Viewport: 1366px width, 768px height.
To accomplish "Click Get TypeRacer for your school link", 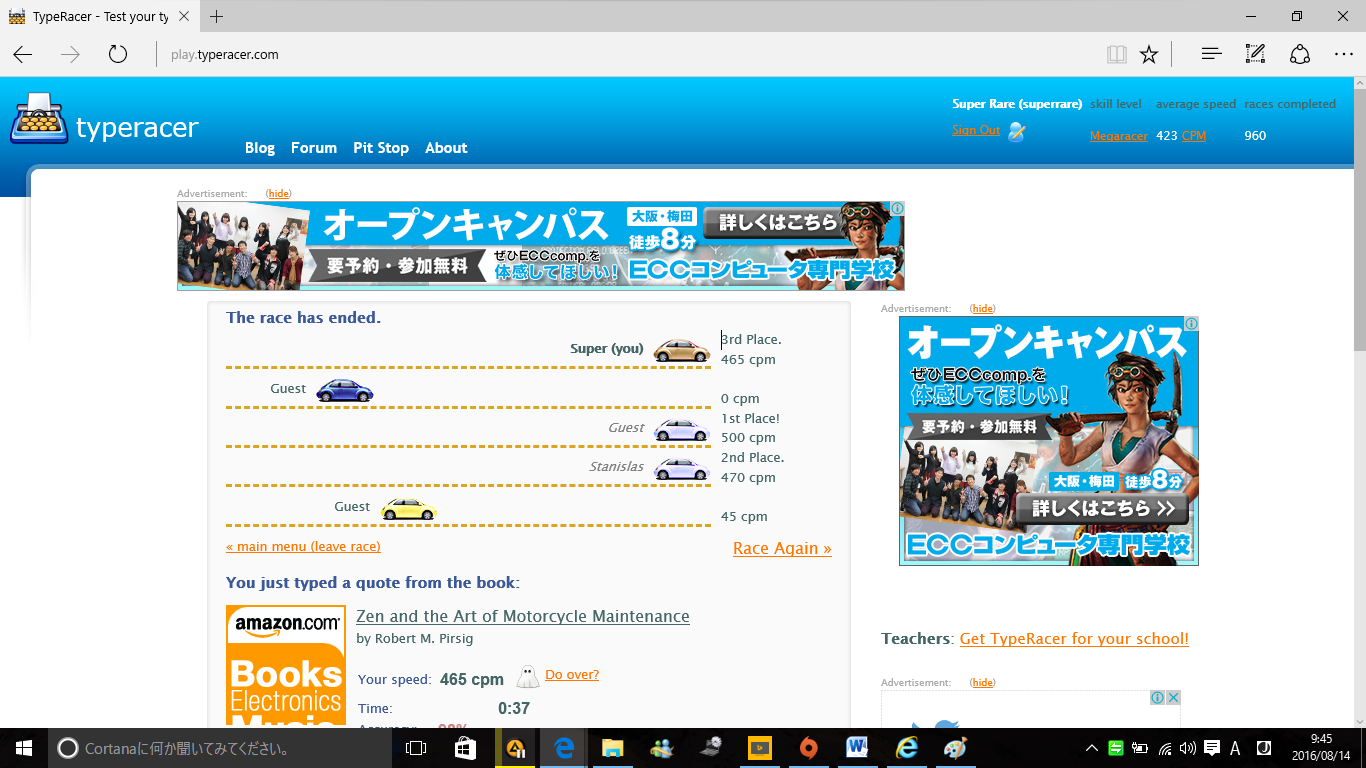I will [x=1074, y=639].
